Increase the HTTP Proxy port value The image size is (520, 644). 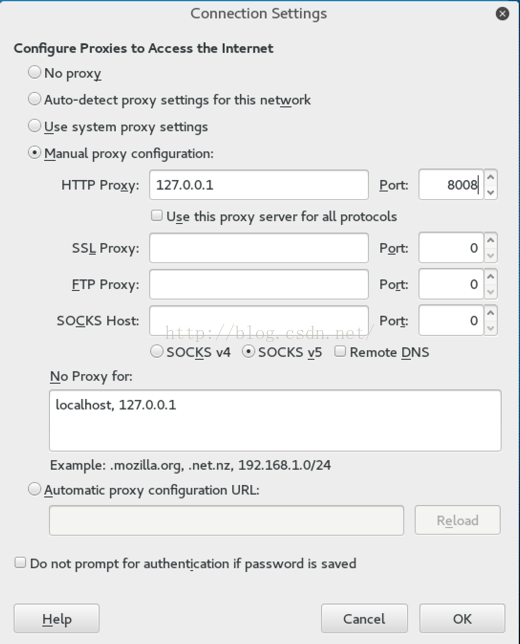[490, 177]
